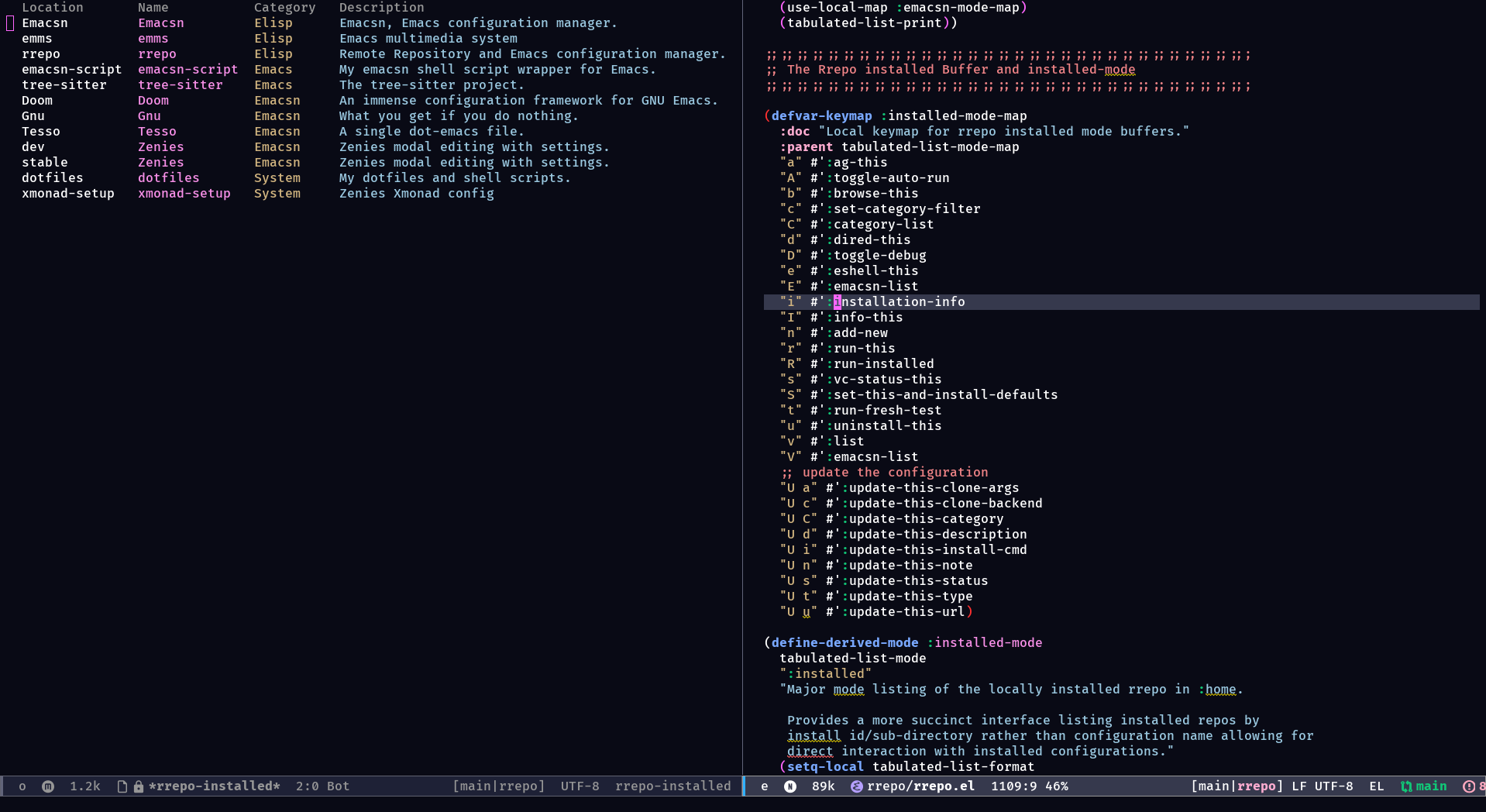1486x812 pixels.
Task: Click 'A single dot-emacs file.' description
Action: pos(432,132)
